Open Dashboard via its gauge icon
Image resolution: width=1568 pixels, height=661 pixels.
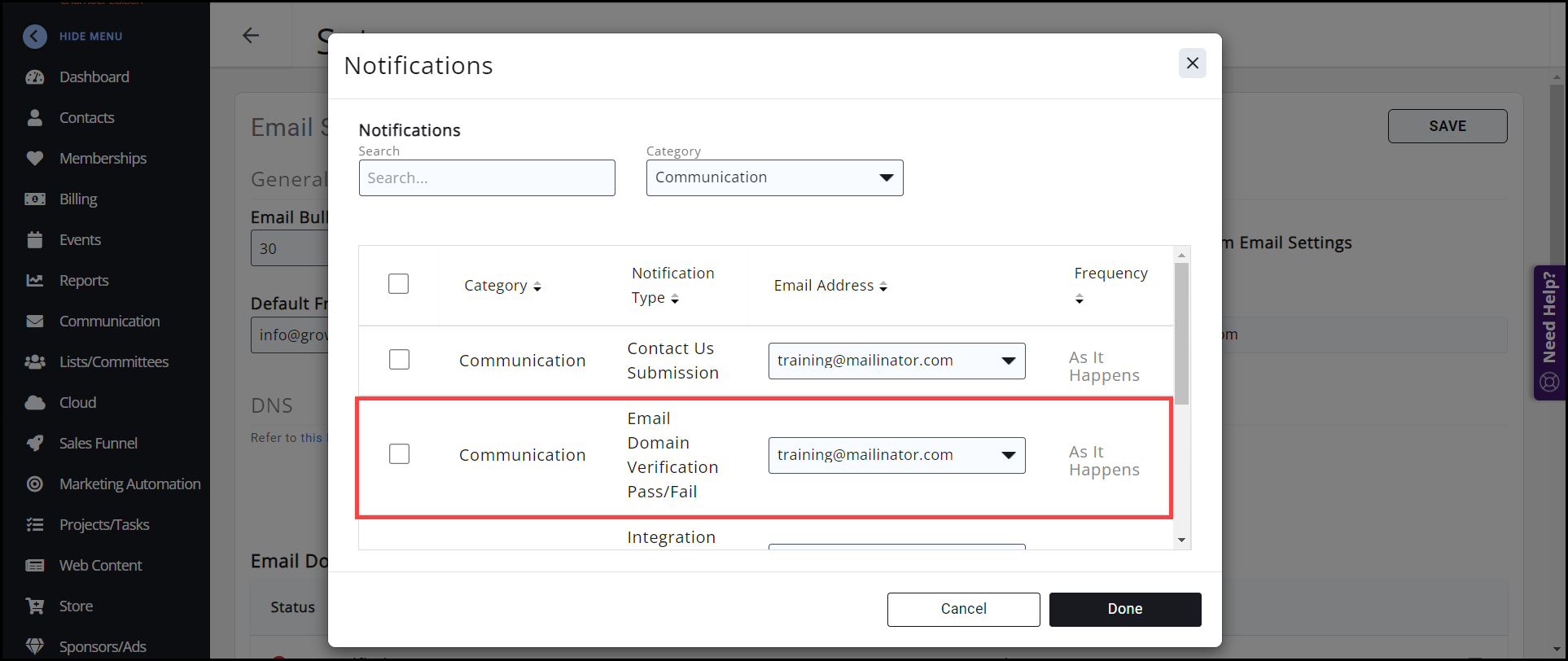[x=35, y=77]
